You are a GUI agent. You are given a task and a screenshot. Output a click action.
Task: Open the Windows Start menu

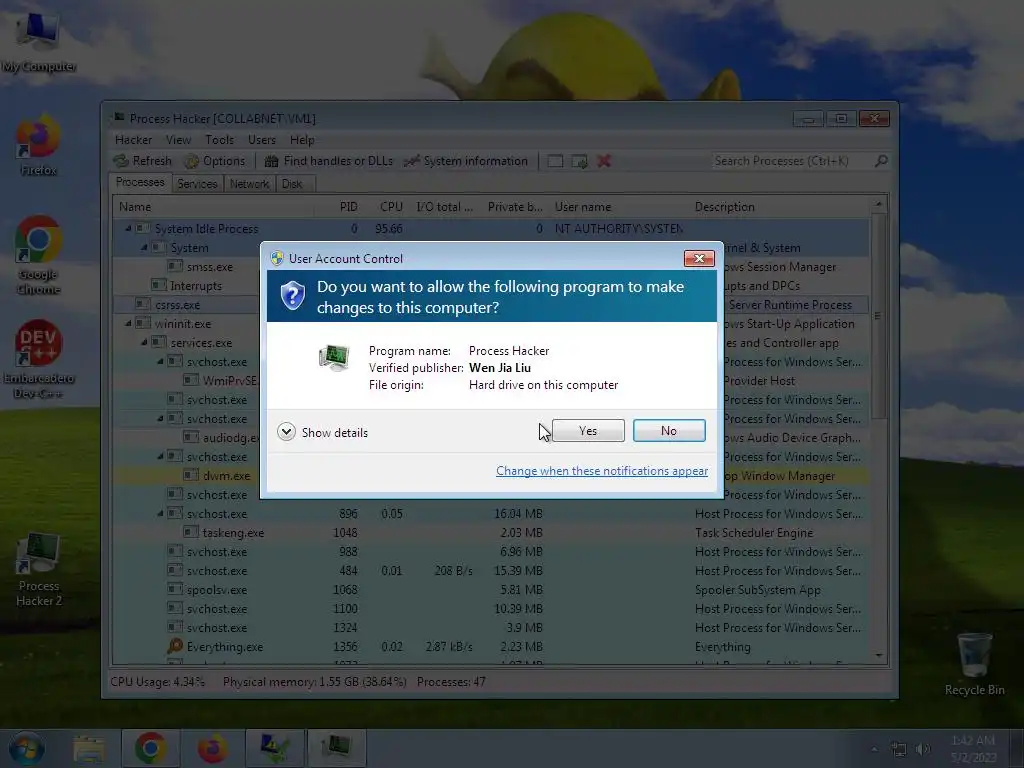coord(26,748)
